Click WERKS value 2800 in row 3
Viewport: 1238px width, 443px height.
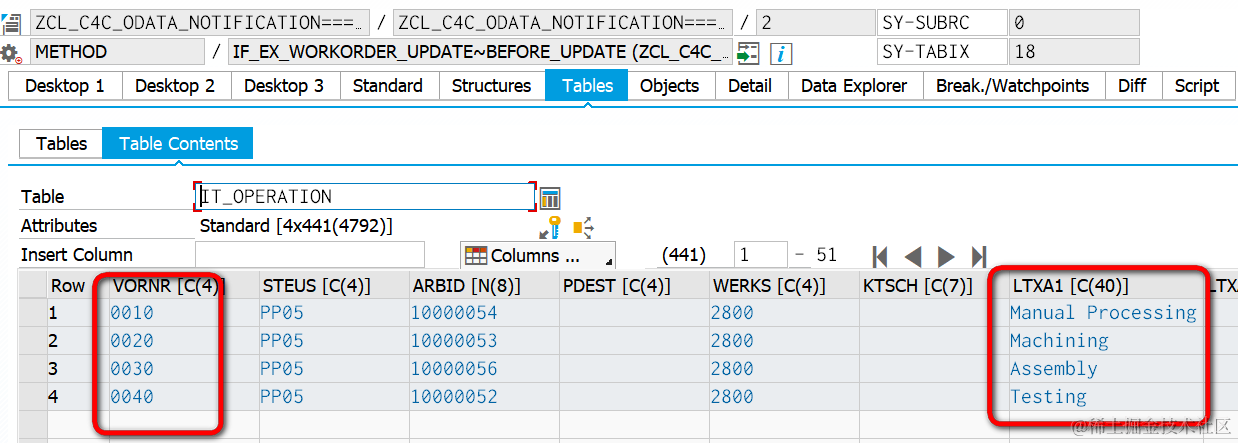tap(732, 369)
